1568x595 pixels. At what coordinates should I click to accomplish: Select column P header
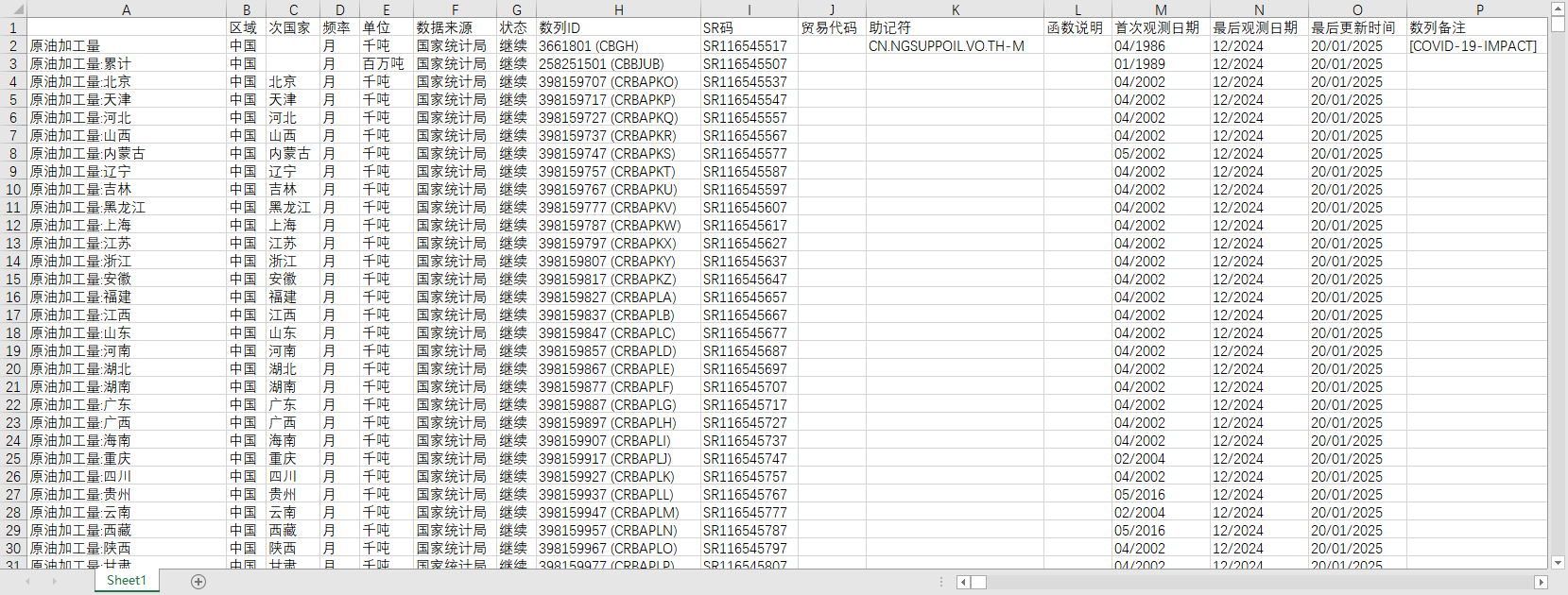pyautogui.click(x=1479, y=9)
